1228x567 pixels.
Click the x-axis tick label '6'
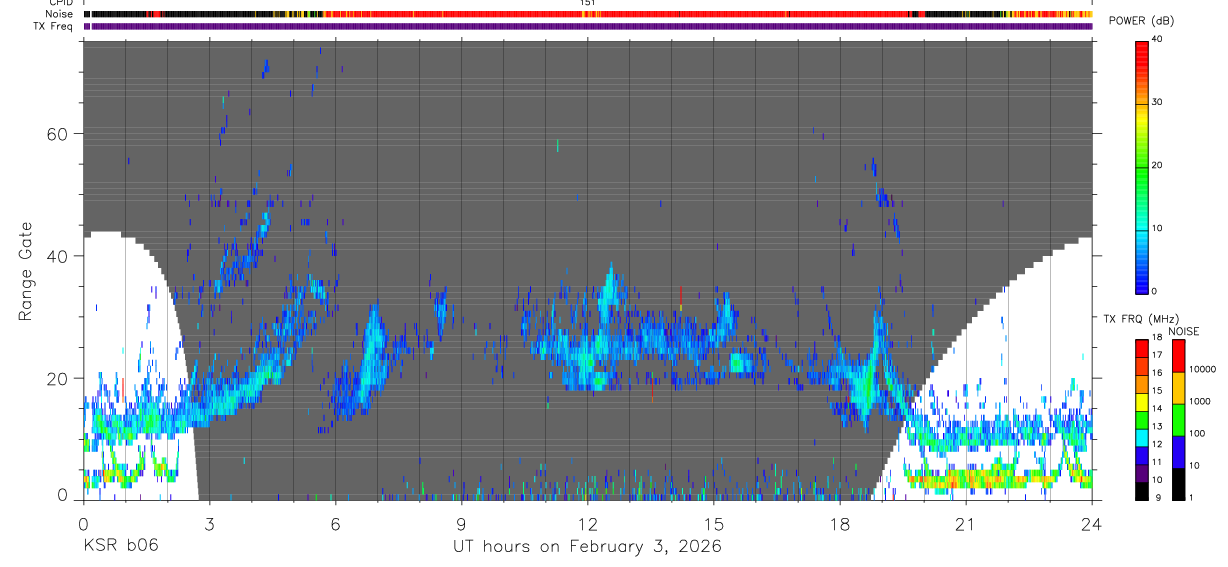pos(335,524)
